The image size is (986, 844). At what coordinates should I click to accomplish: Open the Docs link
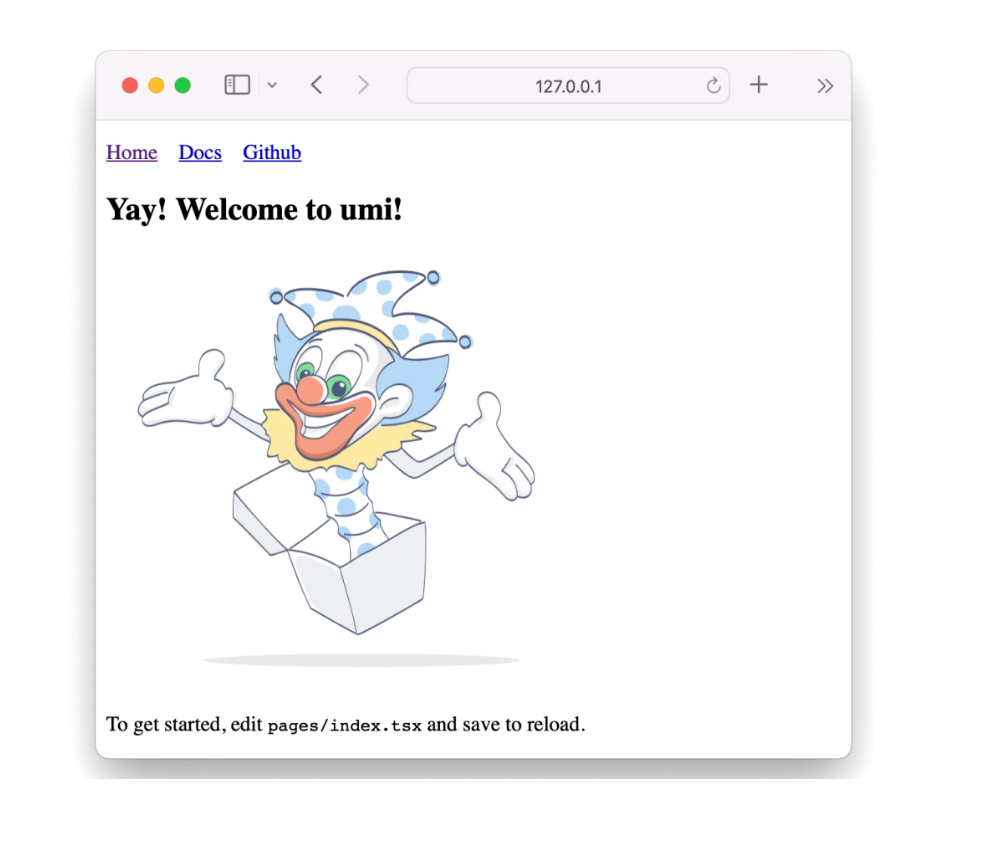point(200,152)
